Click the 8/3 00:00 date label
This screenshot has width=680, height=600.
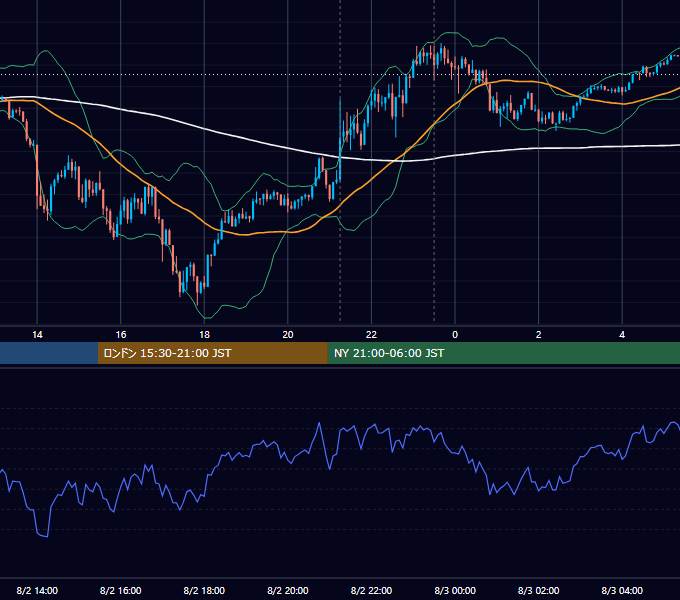pyautogui.click(x=455, y=590)
